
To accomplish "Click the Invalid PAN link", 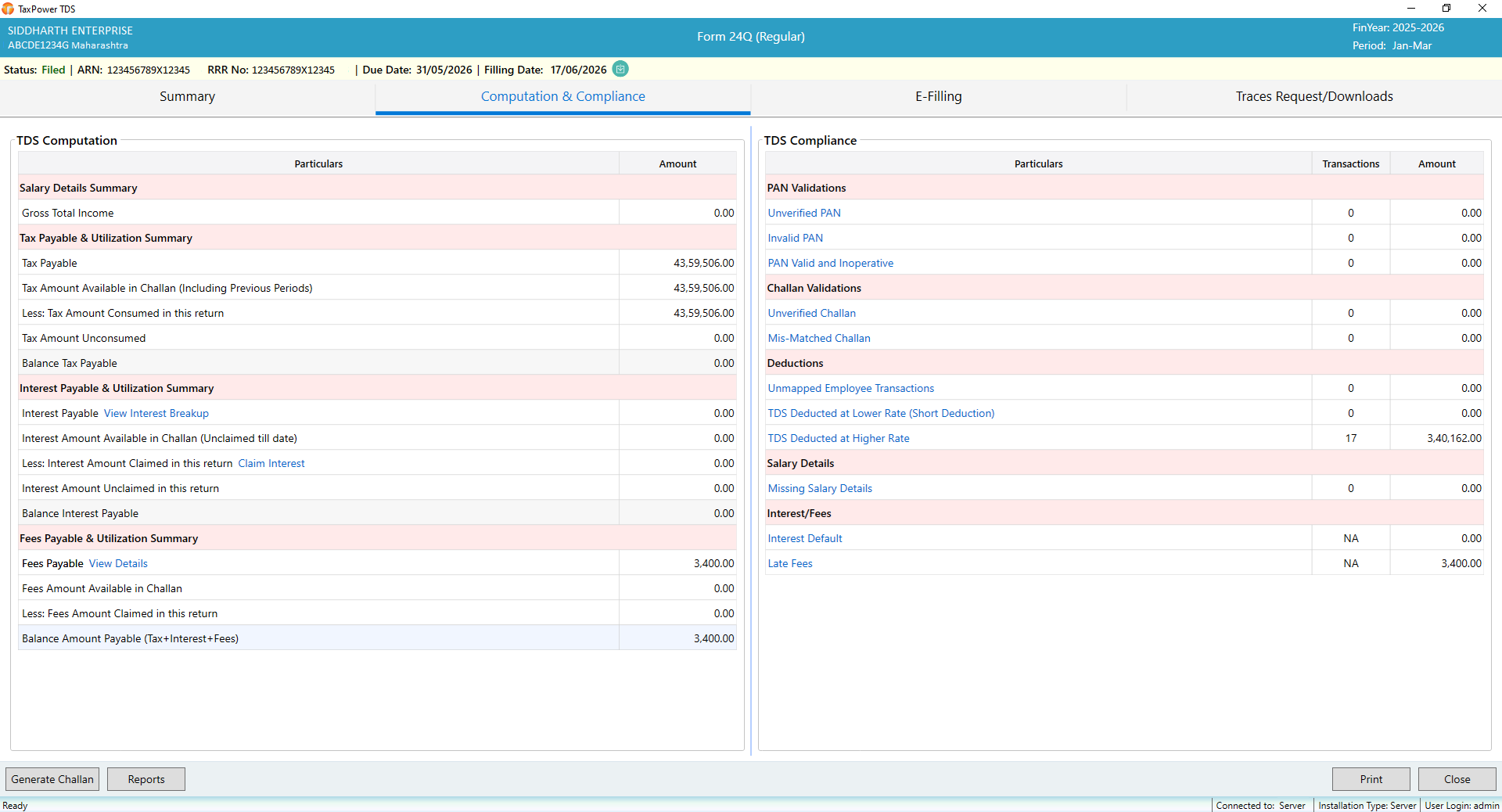I will click(796, 238).
